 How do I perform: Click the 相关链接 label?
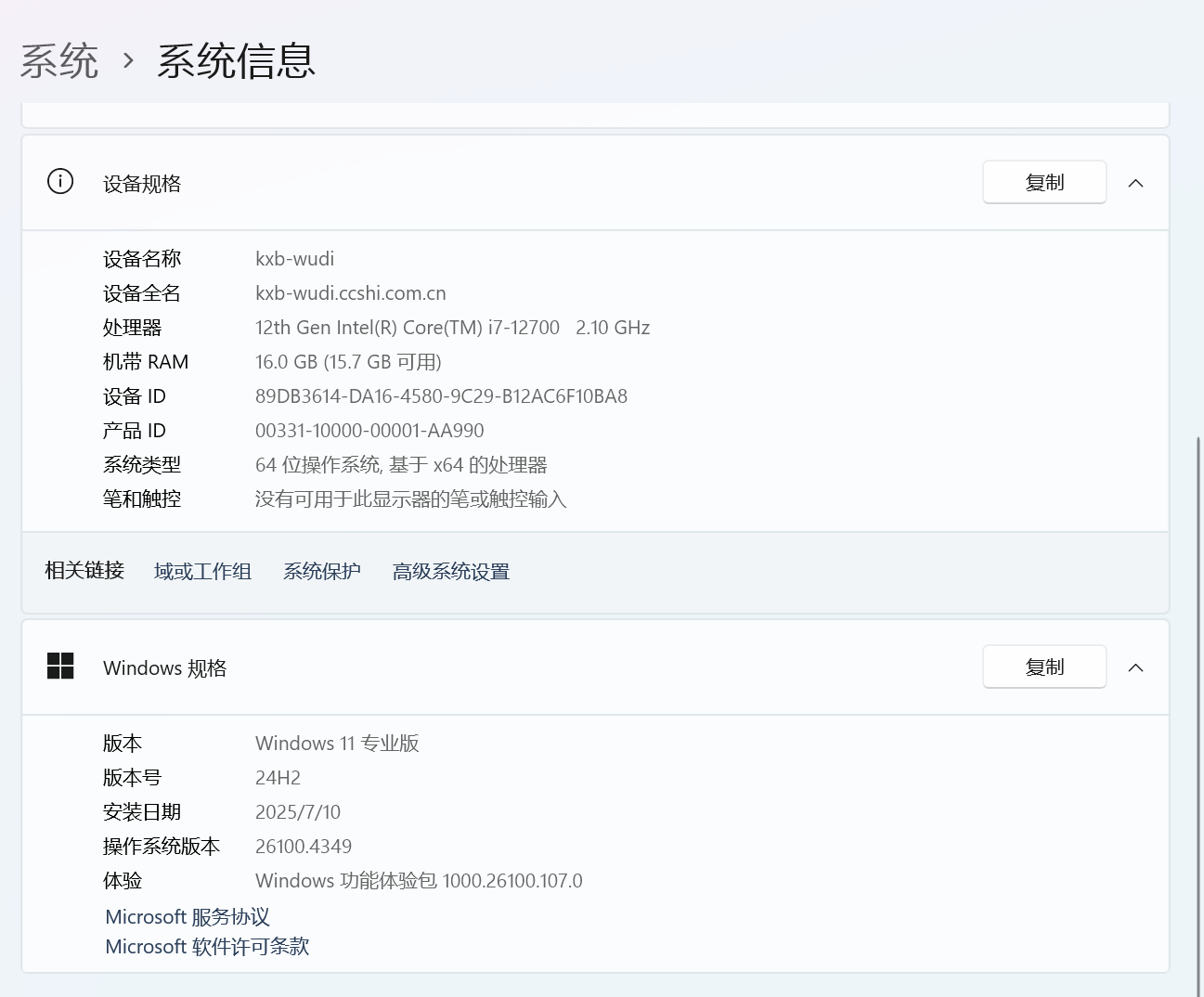(84, 570)
